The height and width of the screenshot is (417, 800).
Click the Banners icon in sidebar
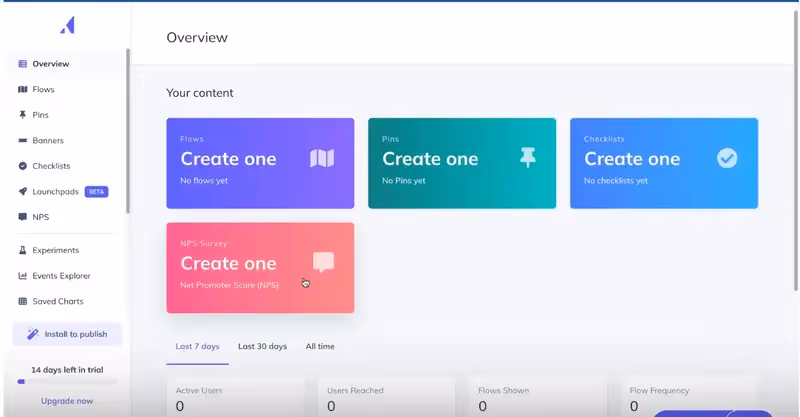(x=22, y=140)
